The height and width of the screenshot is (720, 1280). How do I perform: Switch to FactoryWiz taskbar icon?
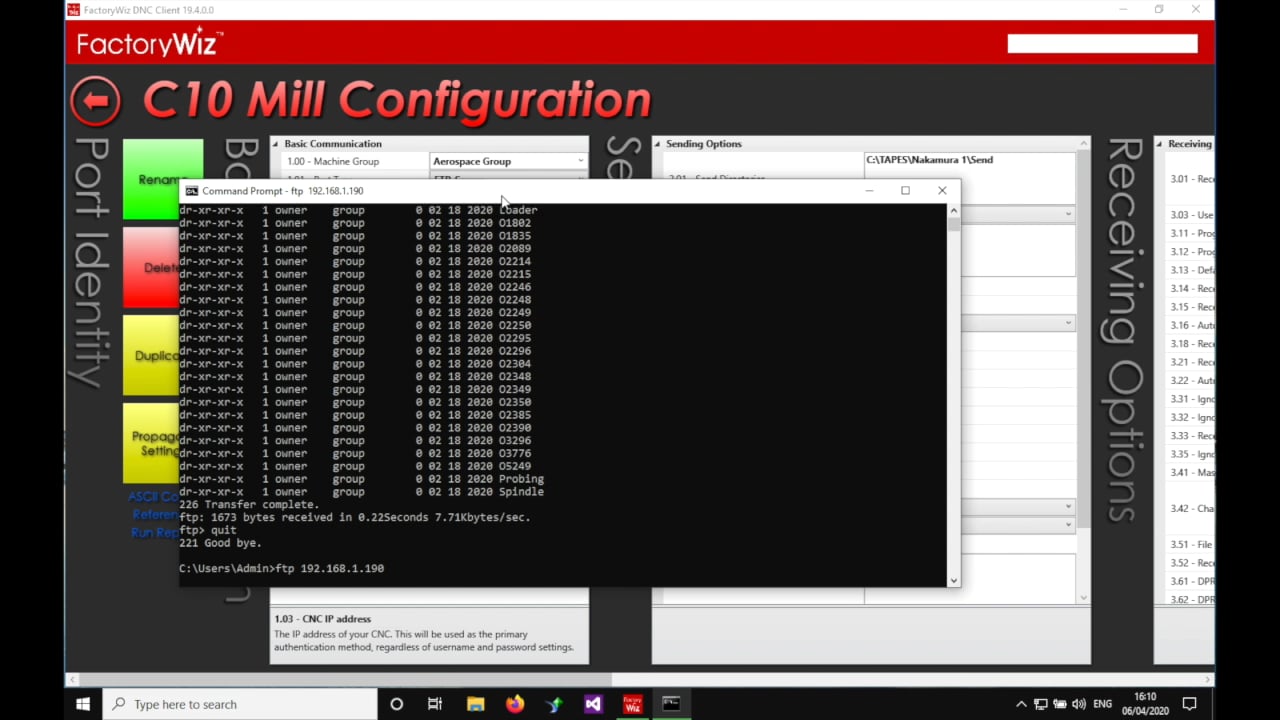click(x=632, y=704)
